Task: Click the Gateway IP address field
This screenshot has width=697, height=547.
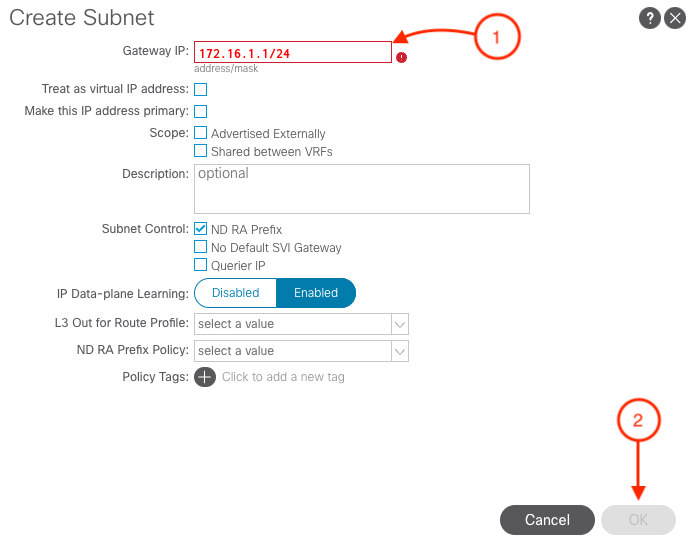Action: 293,53
